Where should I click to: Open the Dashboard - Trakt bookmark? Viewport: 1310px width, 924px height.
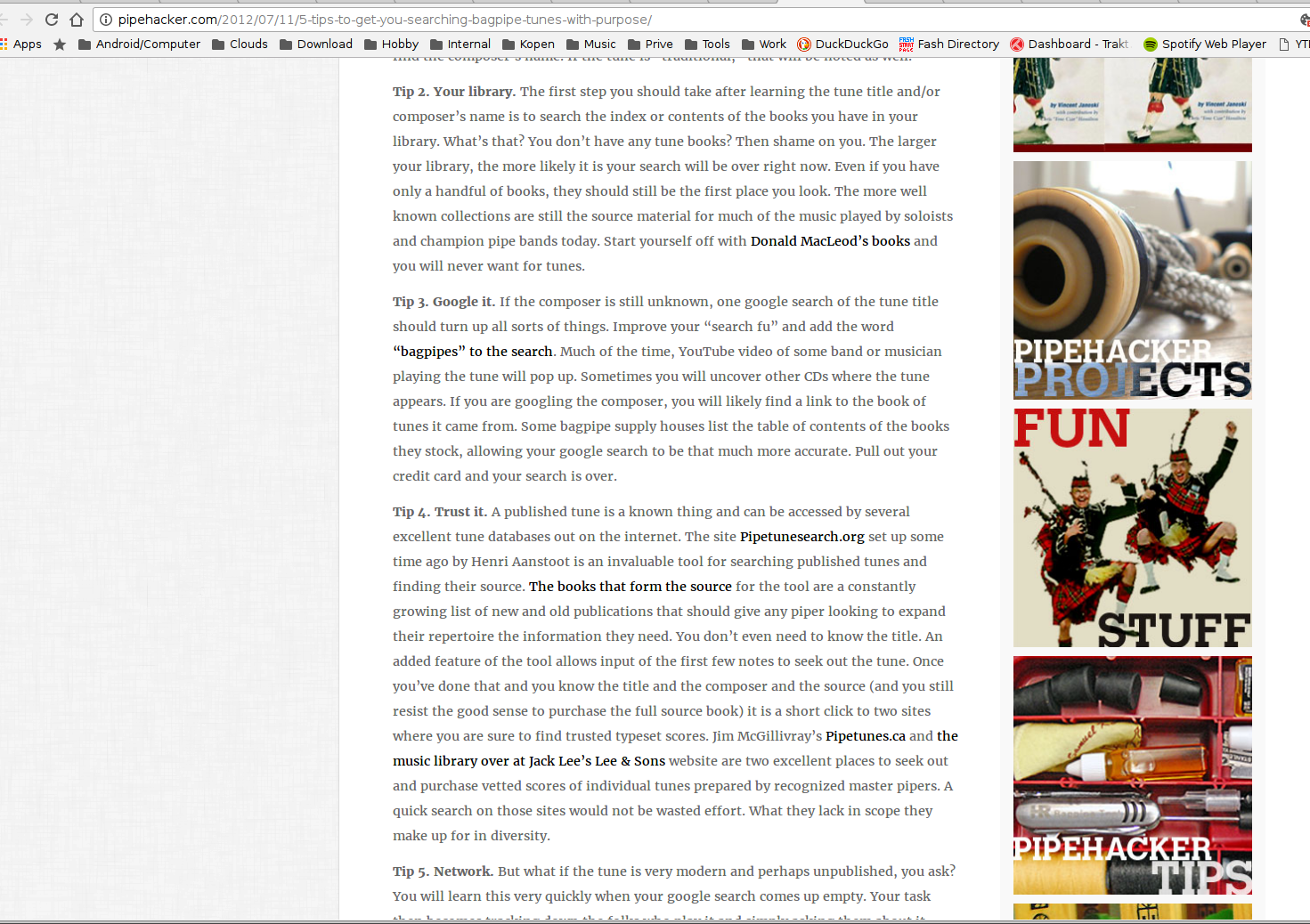pyautogui.click(x=1070, y=44)
